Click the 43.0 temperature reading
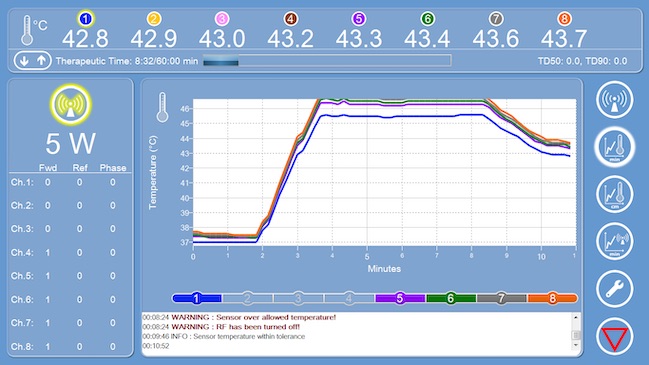 (222, 38)
